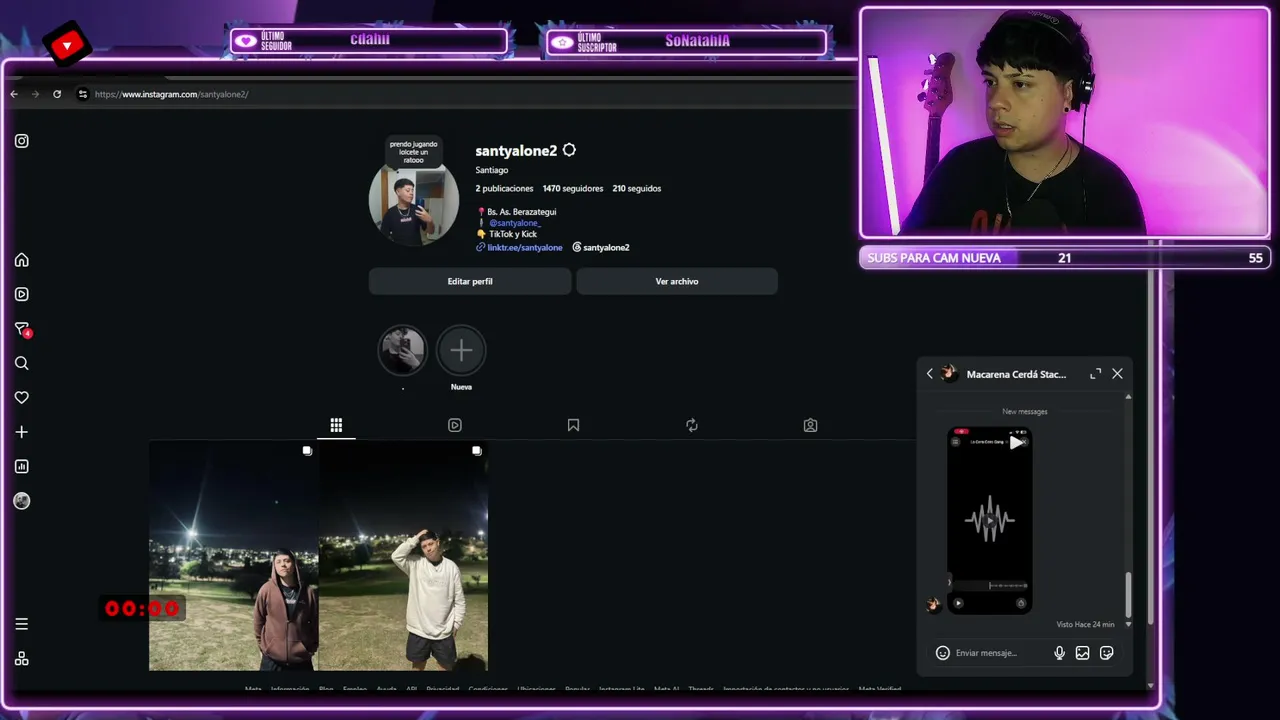
Task: Click the santyalone2 profile picture
Action: click(x=413, y=205)
